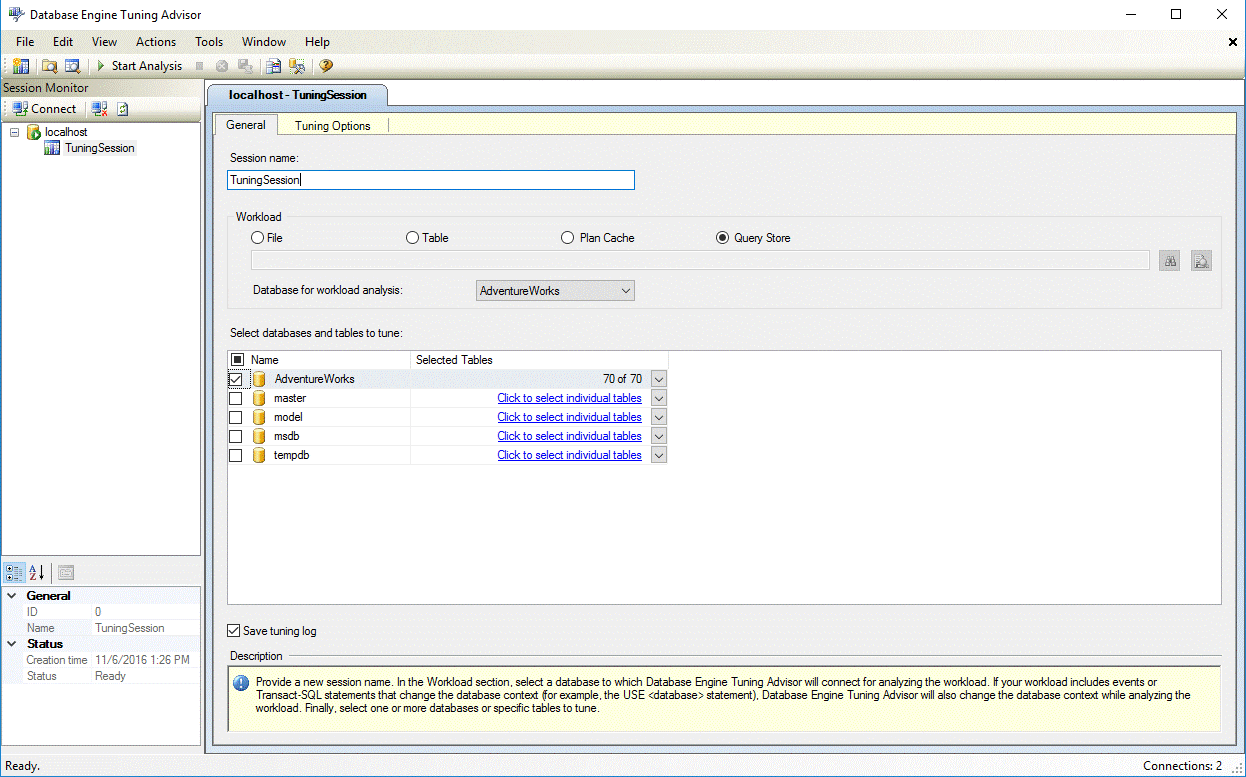Open the Database for workload analysis dropdown
The width and height of the screenshot is (1246, 777).
click(627, 290)
